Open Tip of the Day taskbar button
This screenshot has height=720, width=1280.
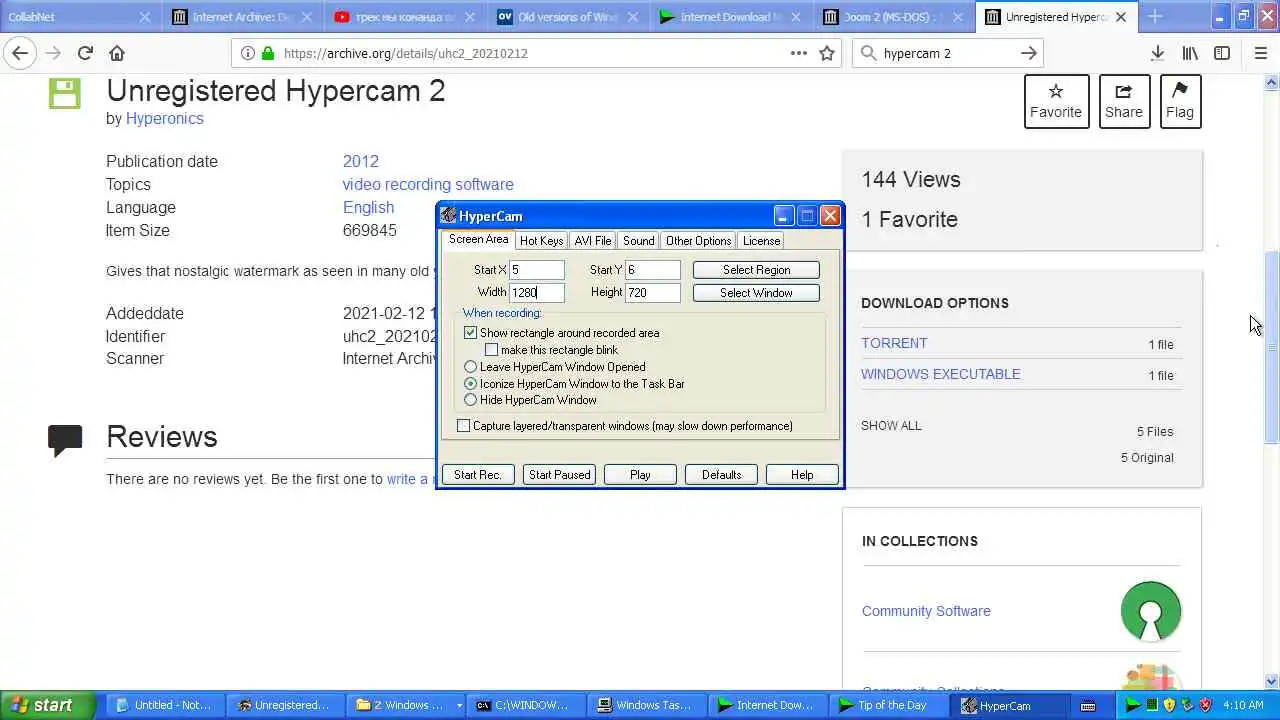coord(887,705)
